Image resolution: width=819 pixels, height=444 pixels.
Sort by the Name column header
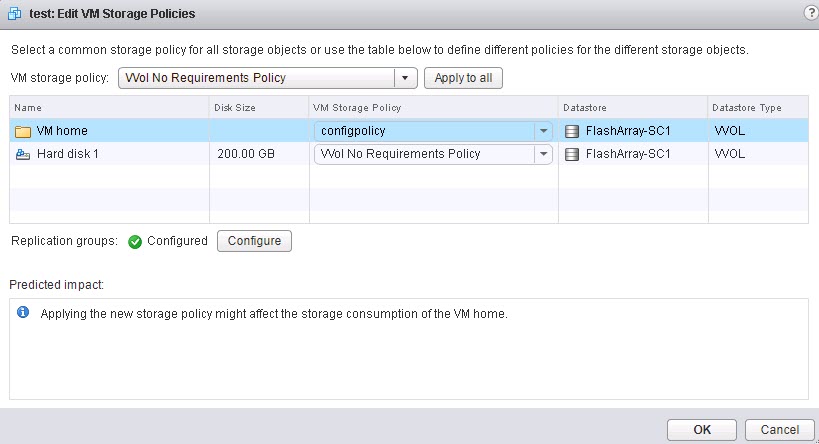click(x=109, y=108)
